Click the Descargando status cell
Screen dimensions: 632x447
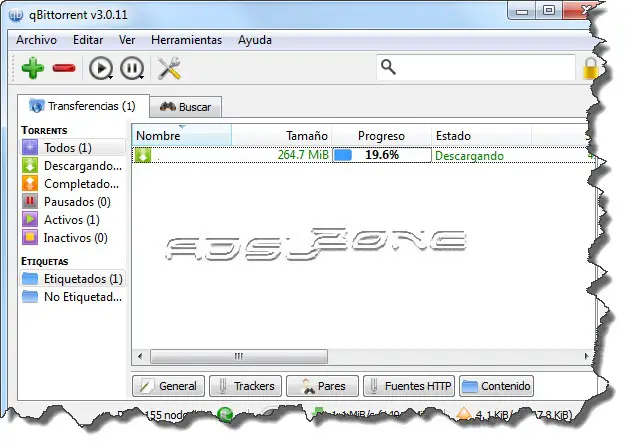click(x=470, y=156)
